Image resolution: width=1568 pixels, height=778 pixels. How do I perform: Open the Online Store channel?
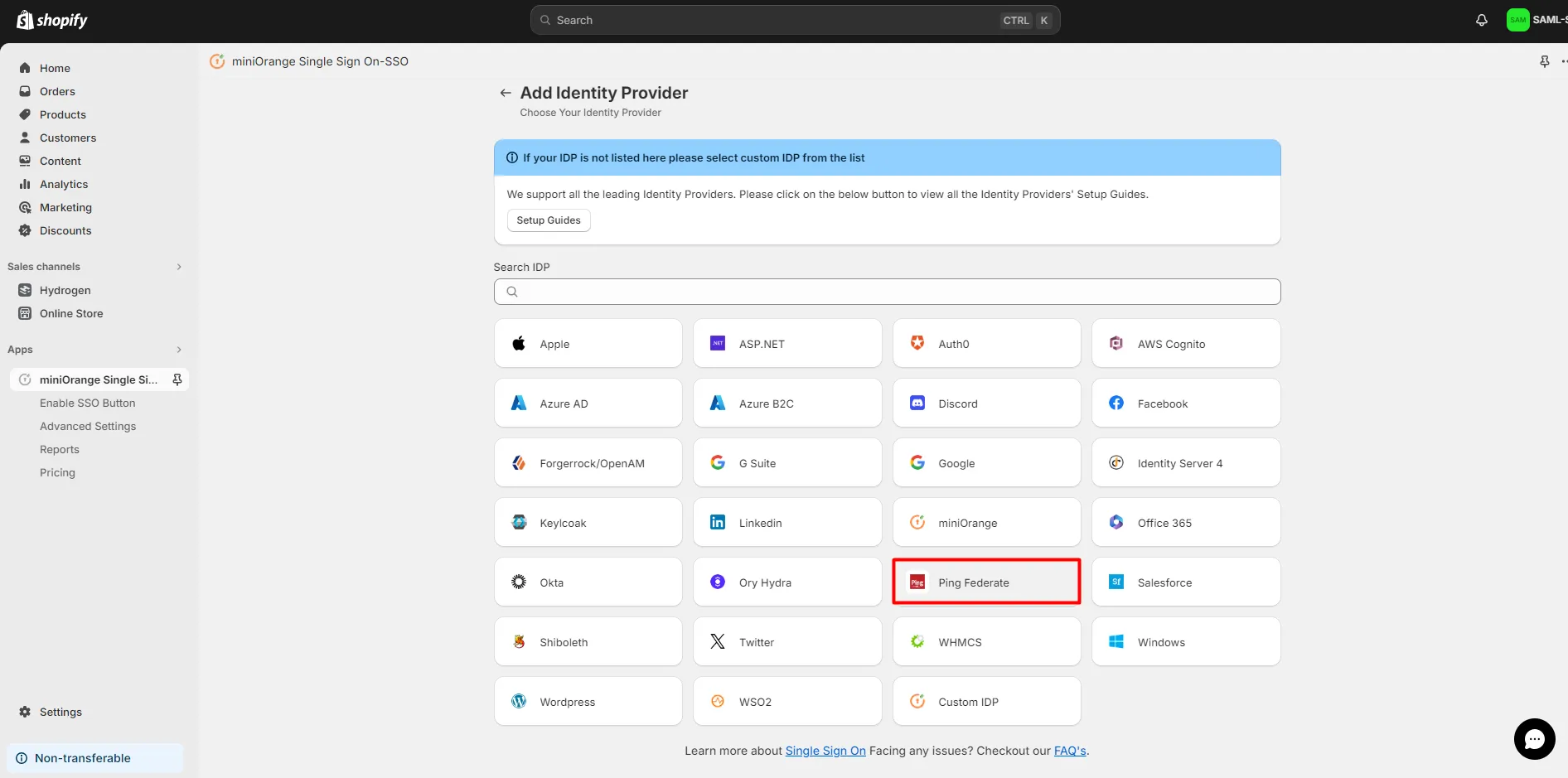click(x=99, y=313)
